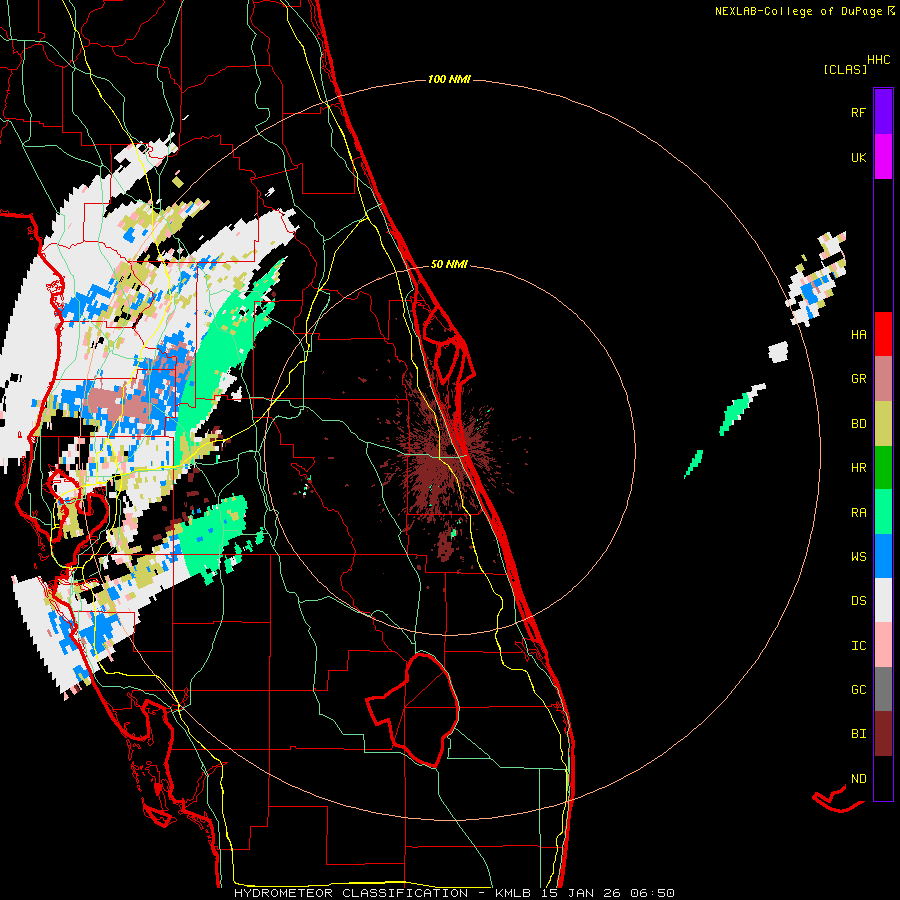Pick the HR dark green legend swatch
The image size is (900, 900).
(x=883, y=468)
